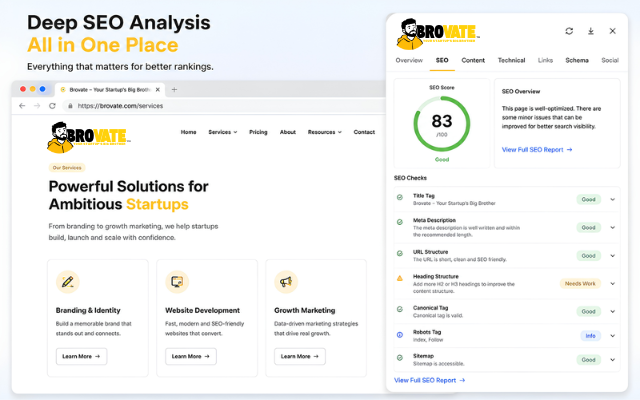Expand the Sitemap check row
Viewport: 640px width, 400px height.
click(x=612, y=360)
